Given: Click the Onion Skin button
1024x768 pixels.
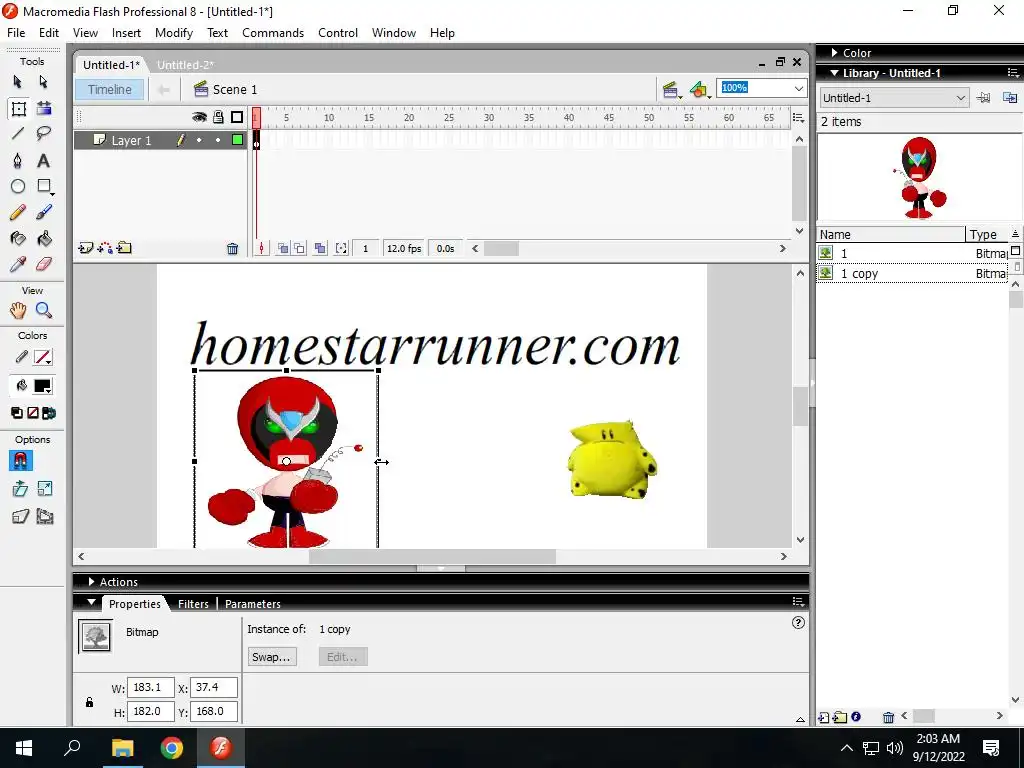Looking at the screenshot, I should (x=283, y=248).
